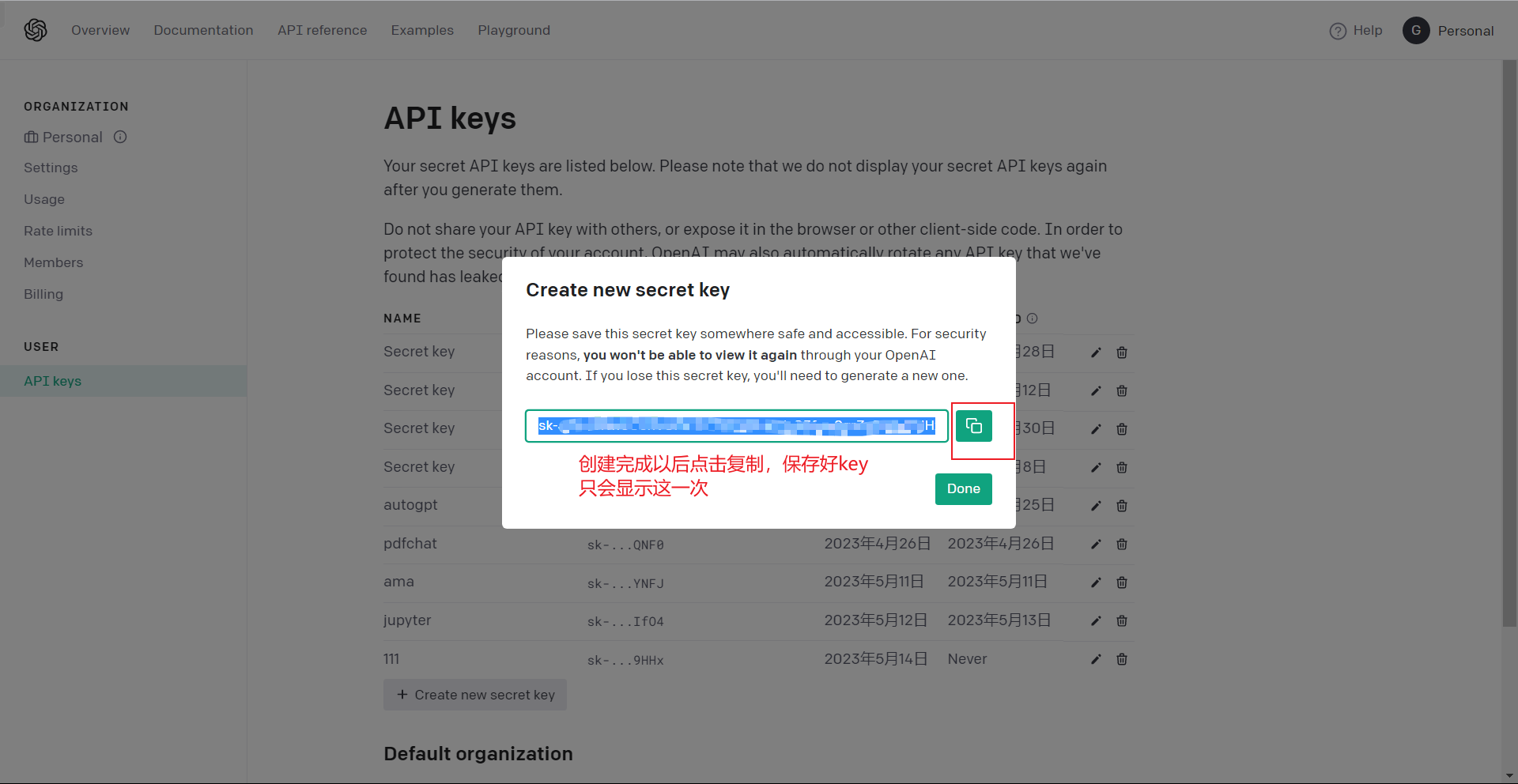1518x784 pixels.
Task: Open API reference in top navigation
Action: coord(322,30)
